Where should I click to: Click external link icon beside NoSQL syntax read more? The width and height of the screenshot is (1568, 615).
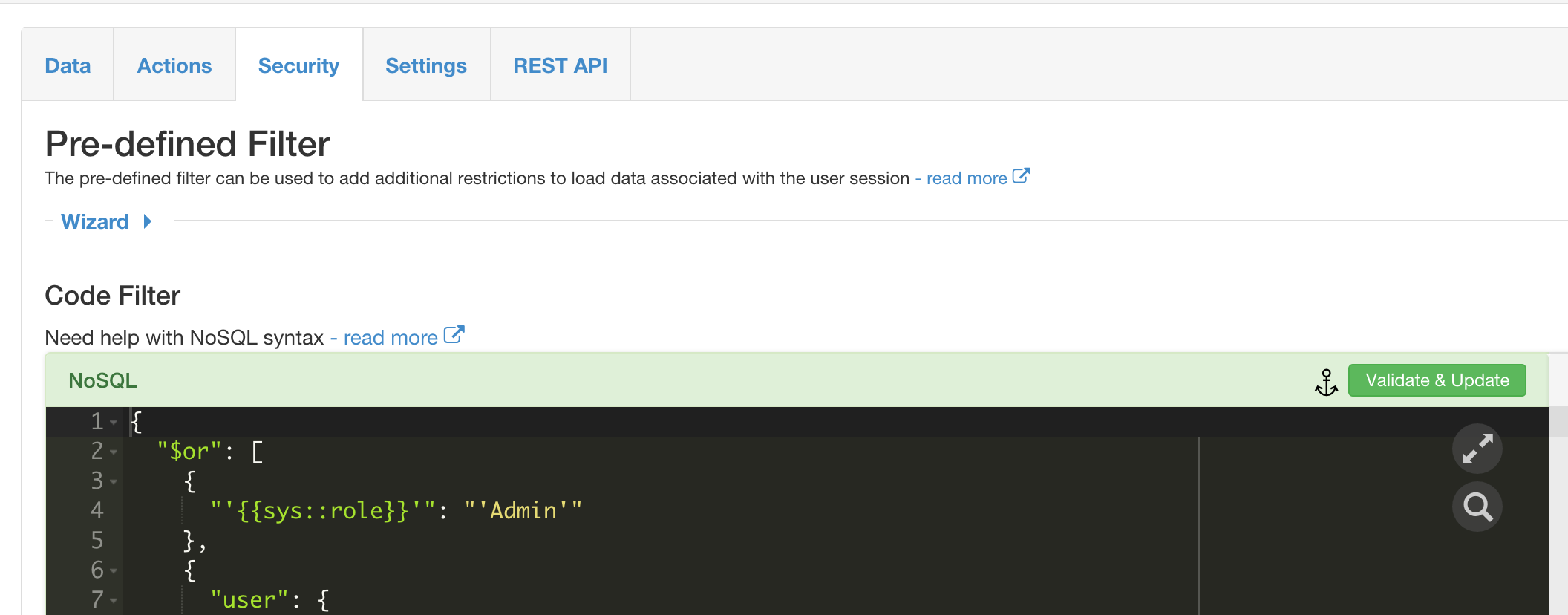pyautogui.click(x=454, y=336)
